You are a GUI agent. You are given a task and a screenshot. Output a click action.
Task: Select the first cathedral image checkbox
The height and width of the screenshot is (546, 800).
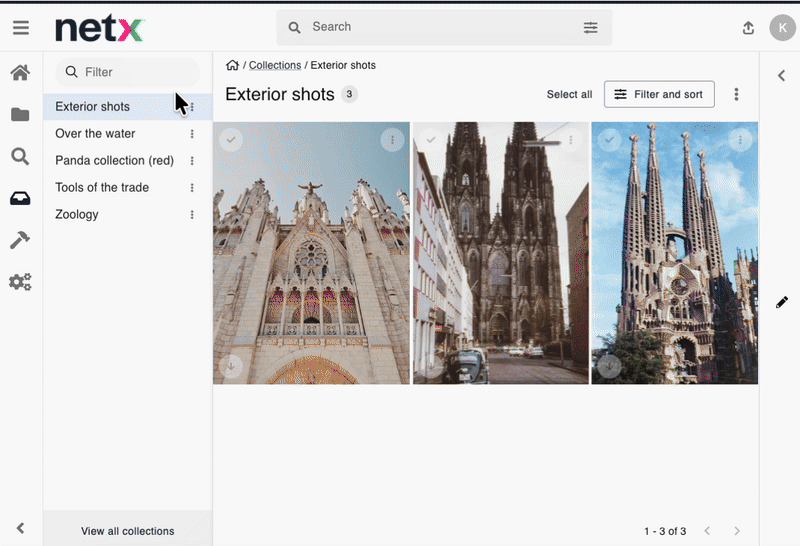click(x=231, y=140)
